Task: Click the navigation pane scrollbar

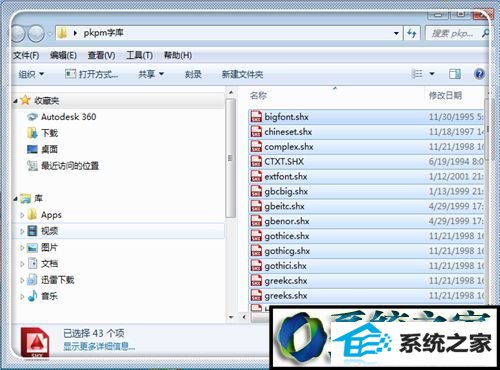Action: click(231, 159)
